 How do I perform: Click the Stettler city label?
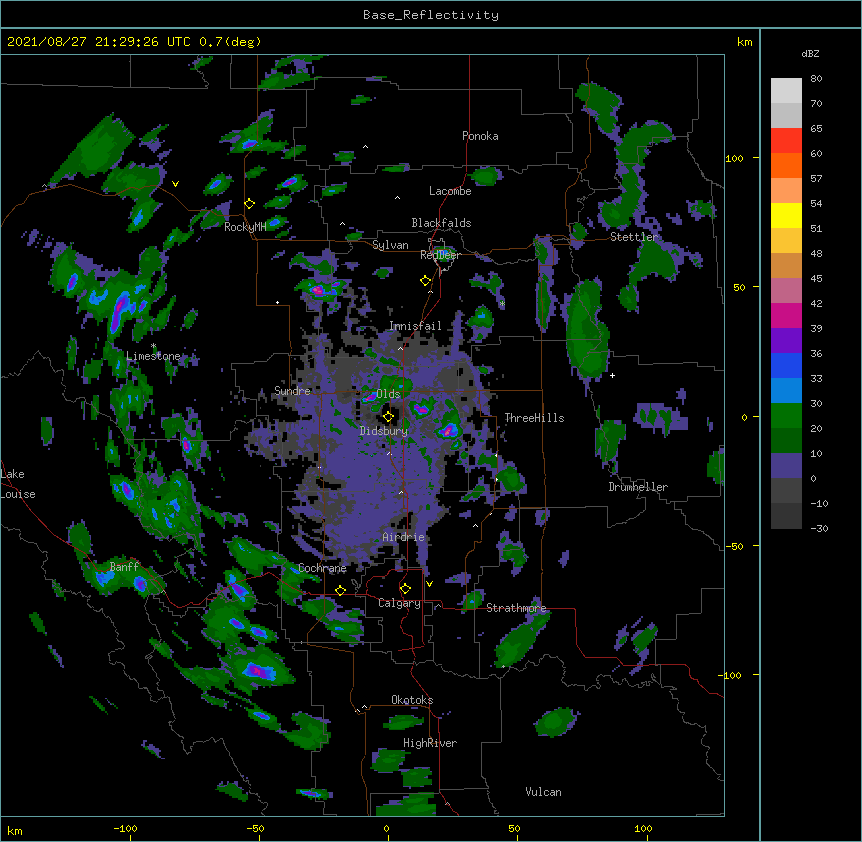[x=634, y=237]
